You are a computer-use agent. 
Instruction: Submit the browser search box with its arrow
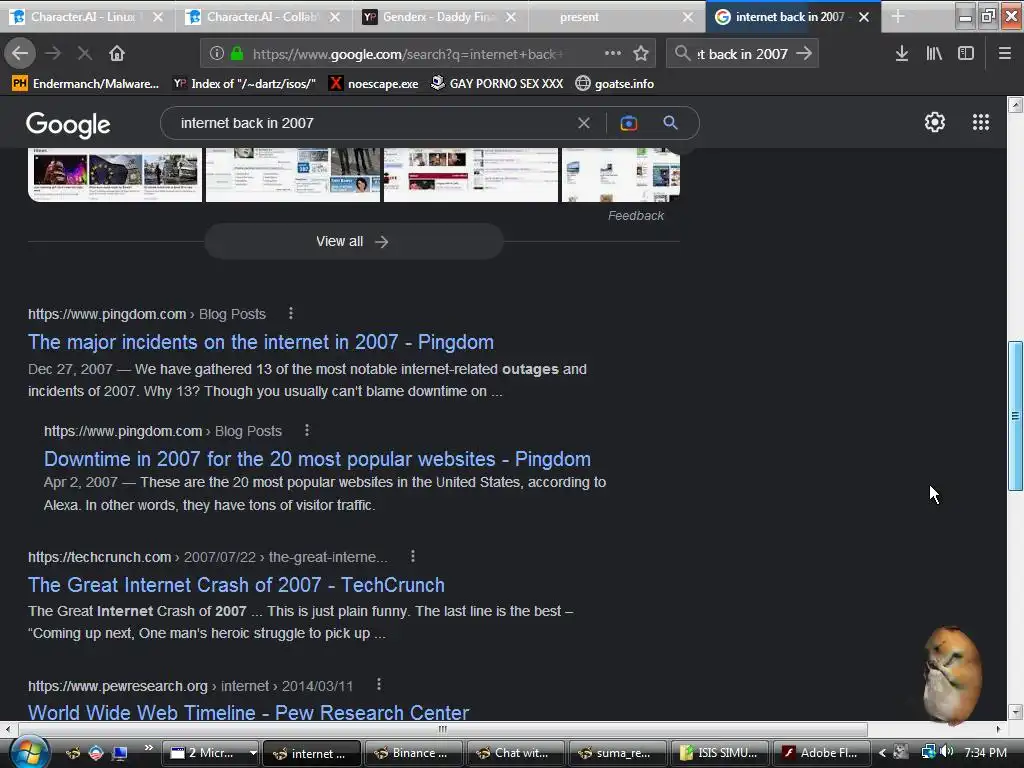[805, 54]
